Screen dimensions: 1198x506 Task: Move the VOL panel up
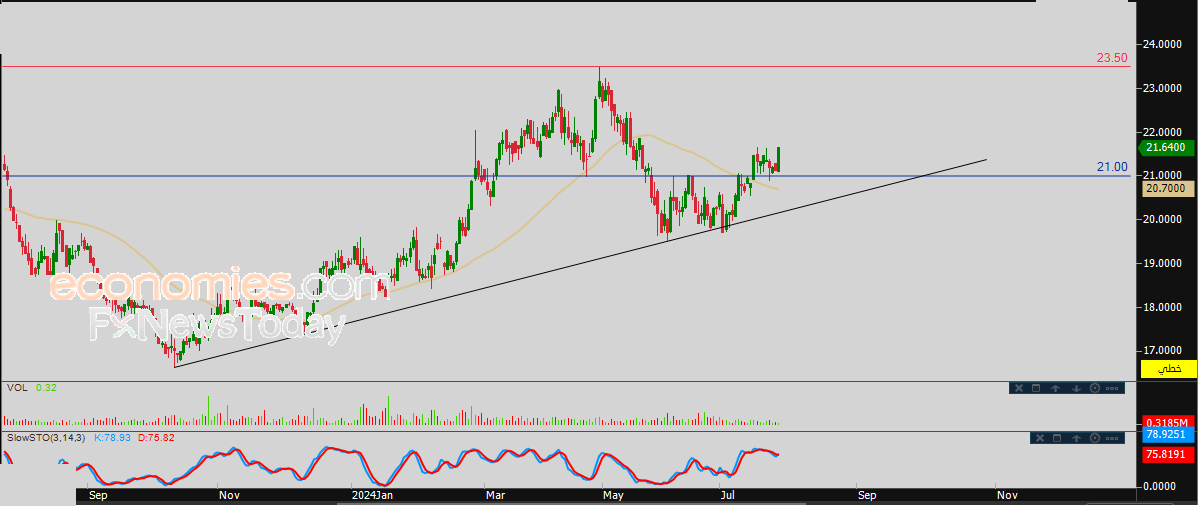[x=1056, y=388]
